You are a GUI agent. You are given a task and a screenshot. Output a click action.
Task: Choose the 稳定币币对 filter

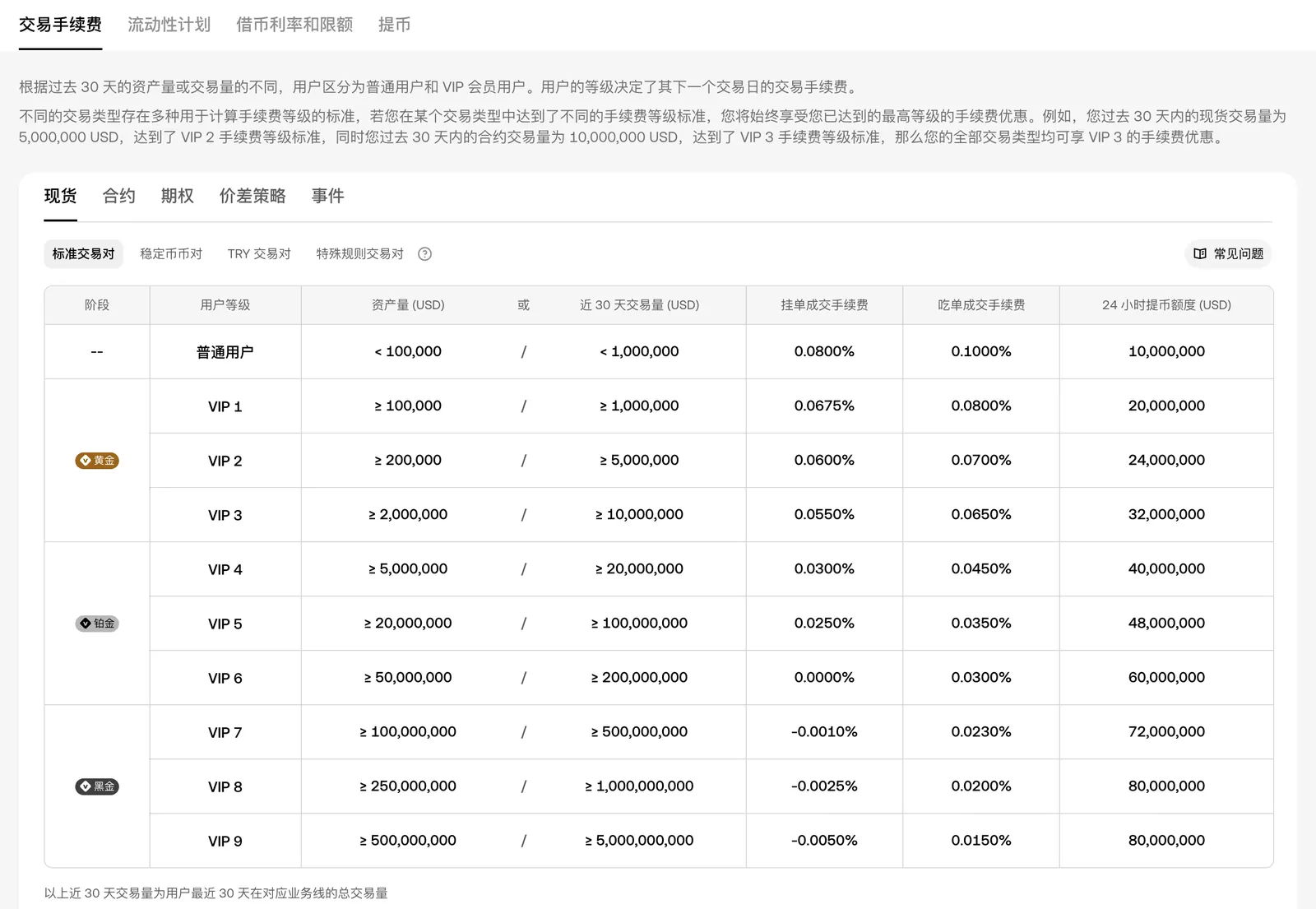click(x=171, y=254)
